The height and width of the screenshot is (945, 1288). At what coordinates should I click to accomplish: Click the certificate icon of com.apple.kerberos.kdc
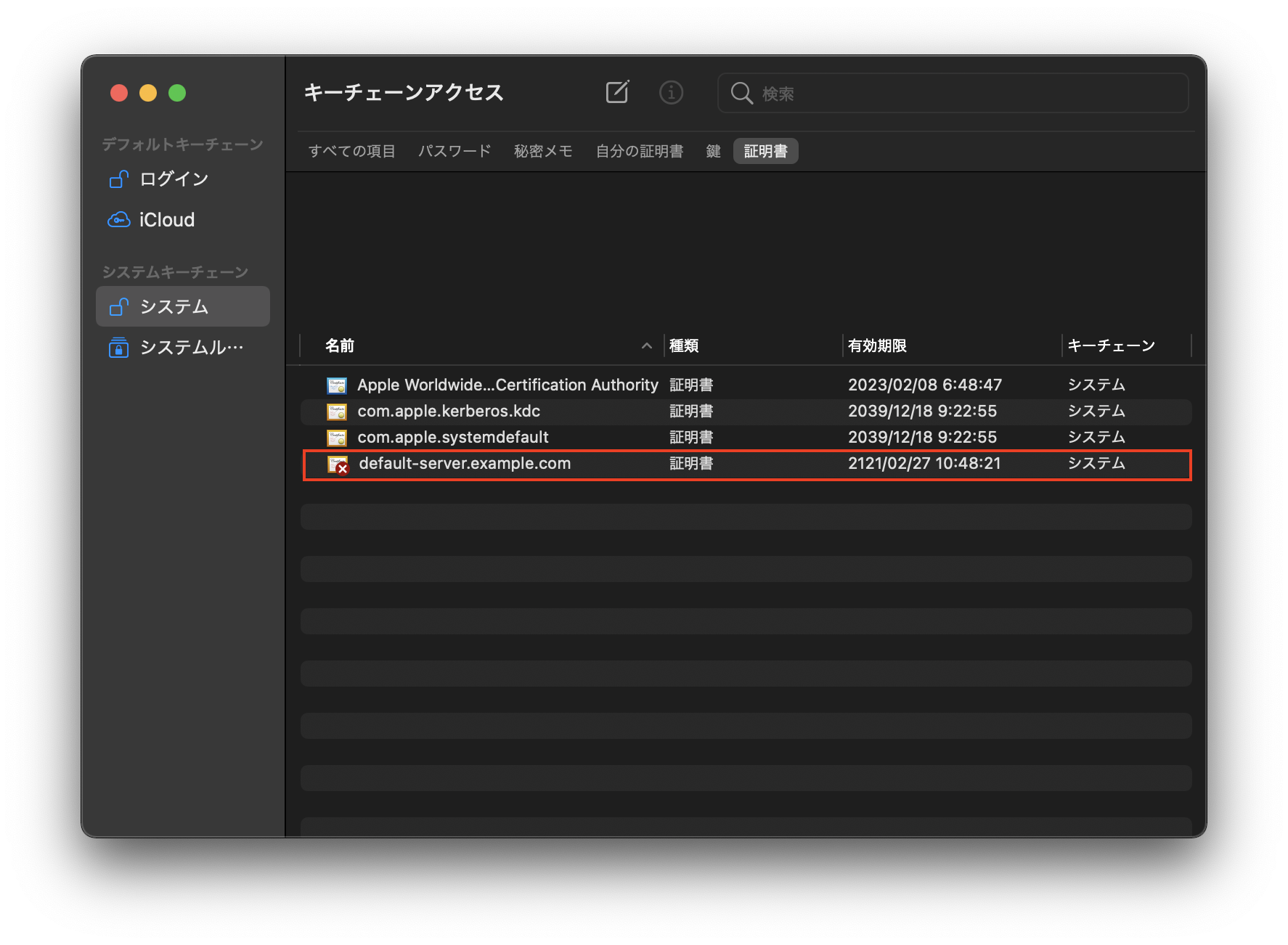pos(337,412)
